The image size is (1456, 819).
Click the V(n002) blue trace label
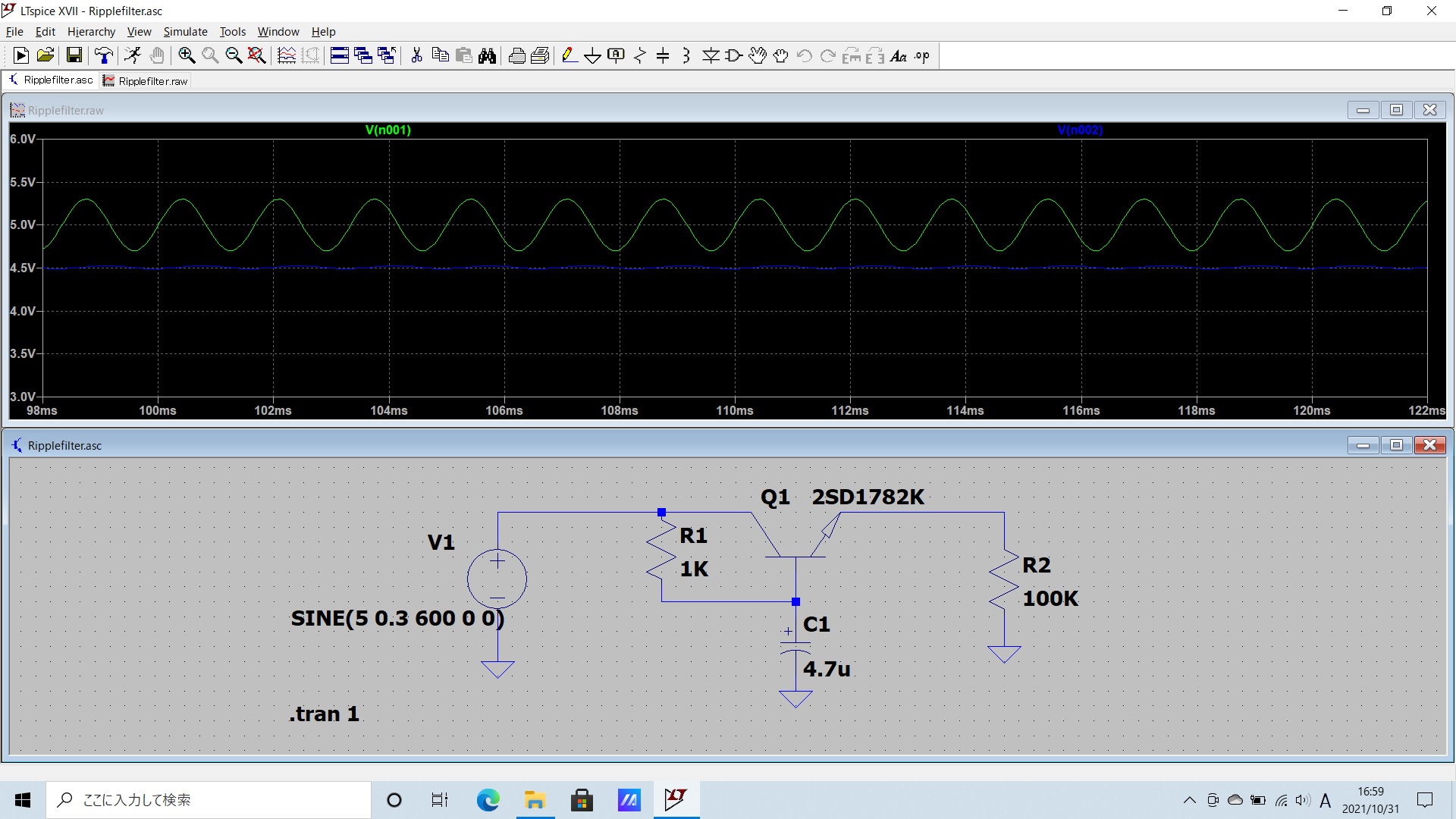point(1079,130)
